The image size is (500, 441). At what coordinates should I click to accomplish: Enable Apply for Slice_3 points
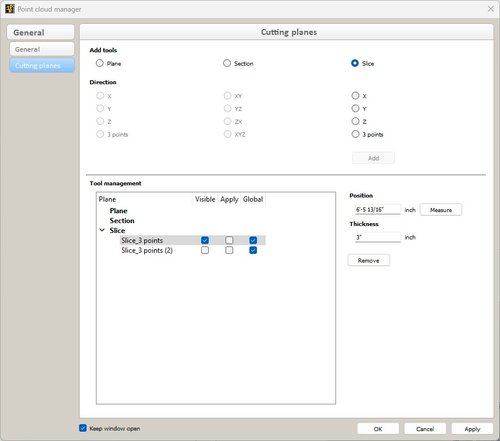229,240
